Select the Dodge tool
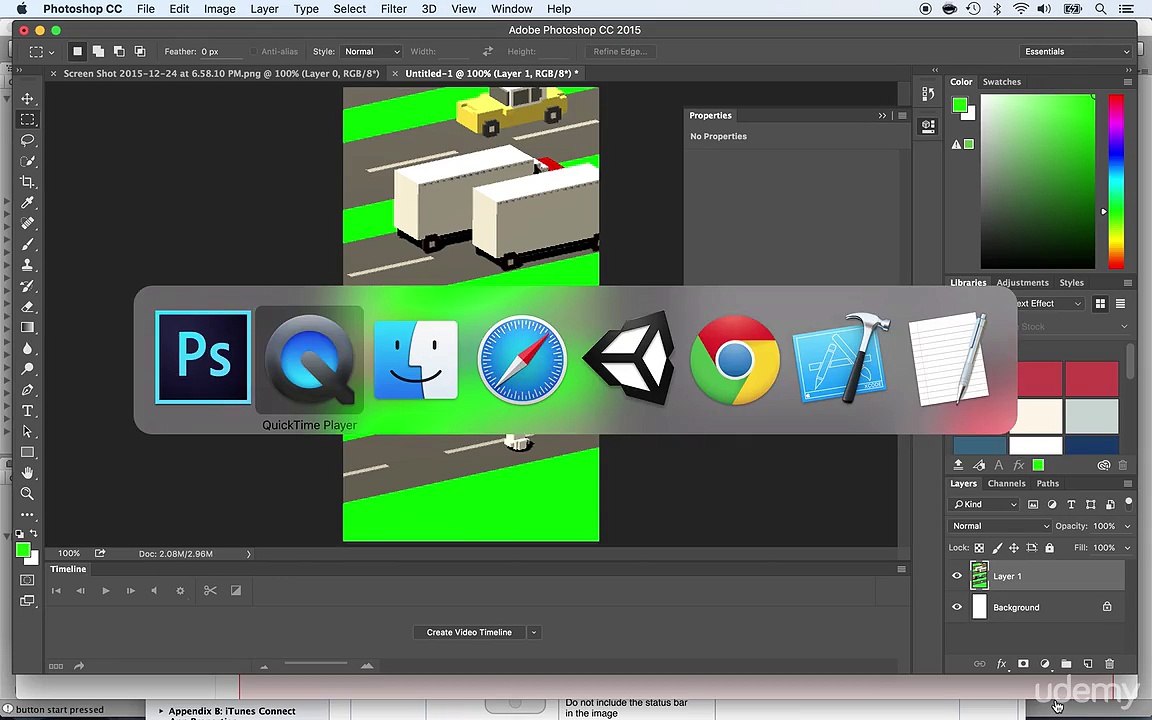Viewport: 1152px width, 720px height. 27,369
